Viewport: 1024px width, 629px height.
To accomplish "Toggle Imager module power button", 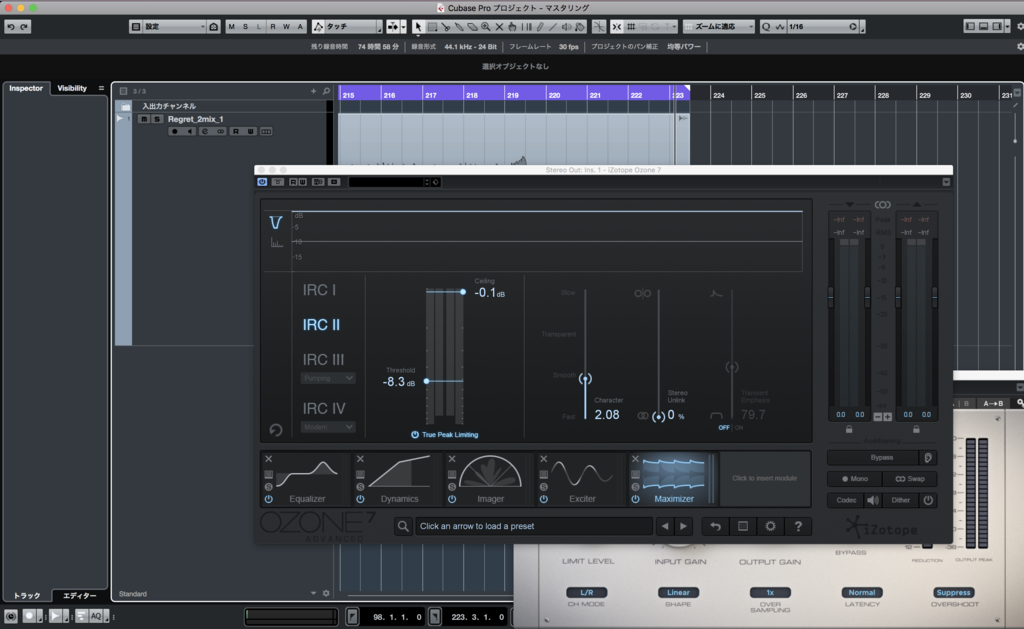I will tap(452, 499).
